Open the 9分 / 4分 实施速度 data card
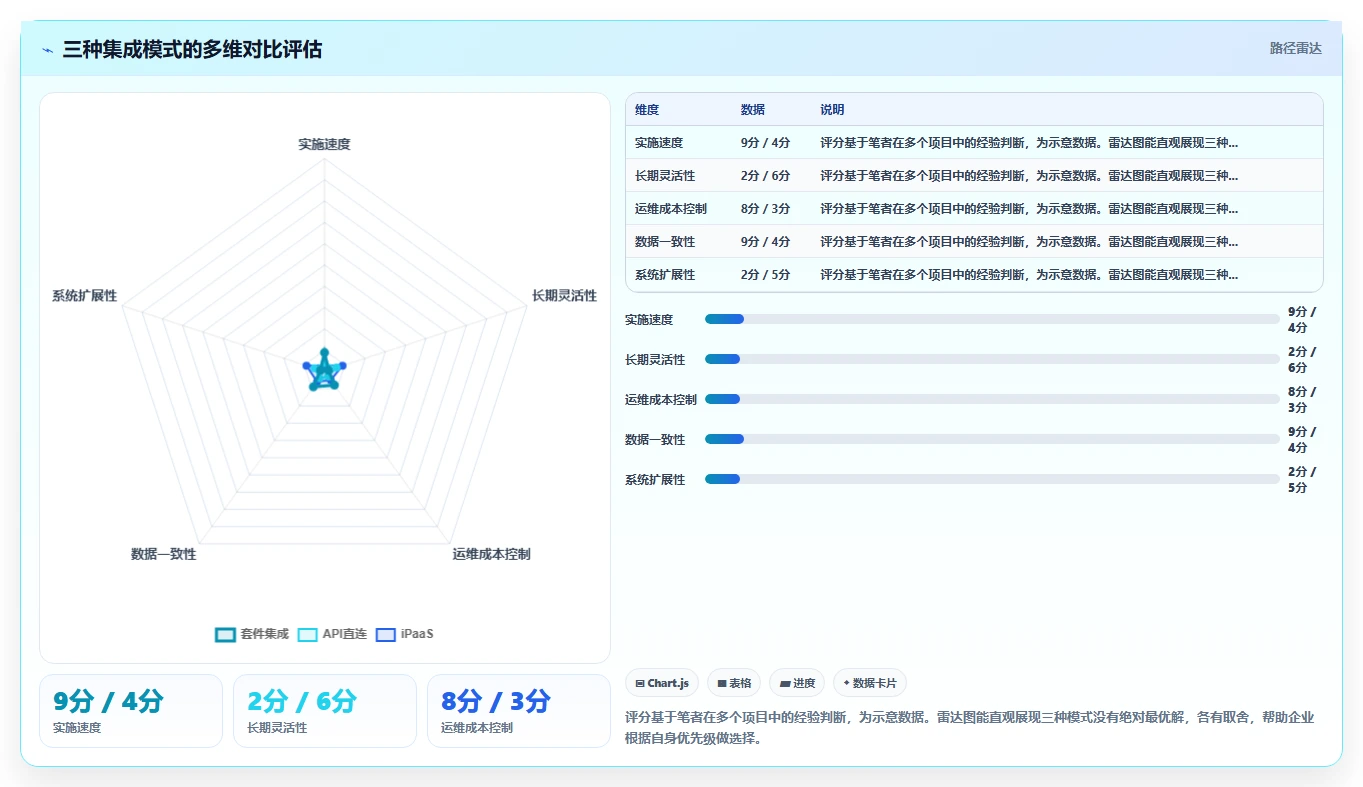This screenshot has width=1363, height=787. pos(131,711)
